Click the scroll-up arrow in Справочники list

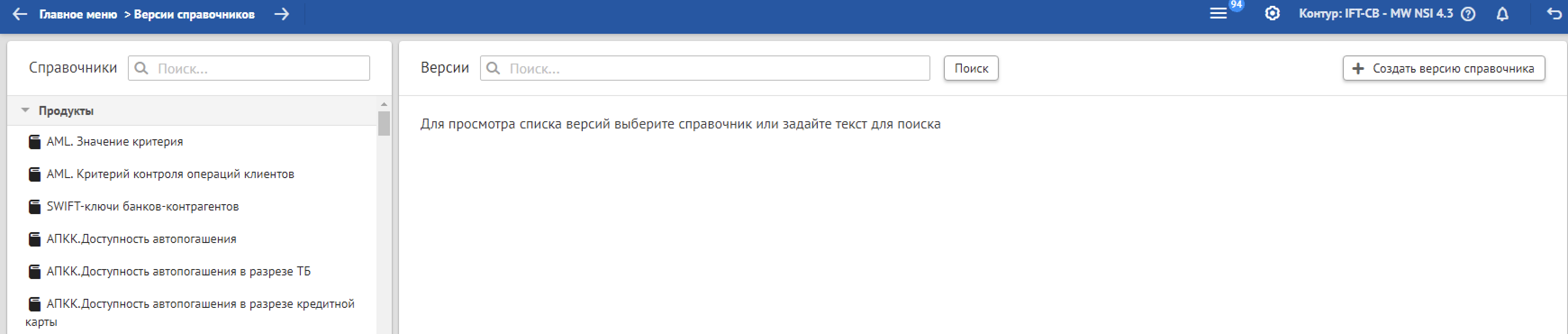point(384,104)
